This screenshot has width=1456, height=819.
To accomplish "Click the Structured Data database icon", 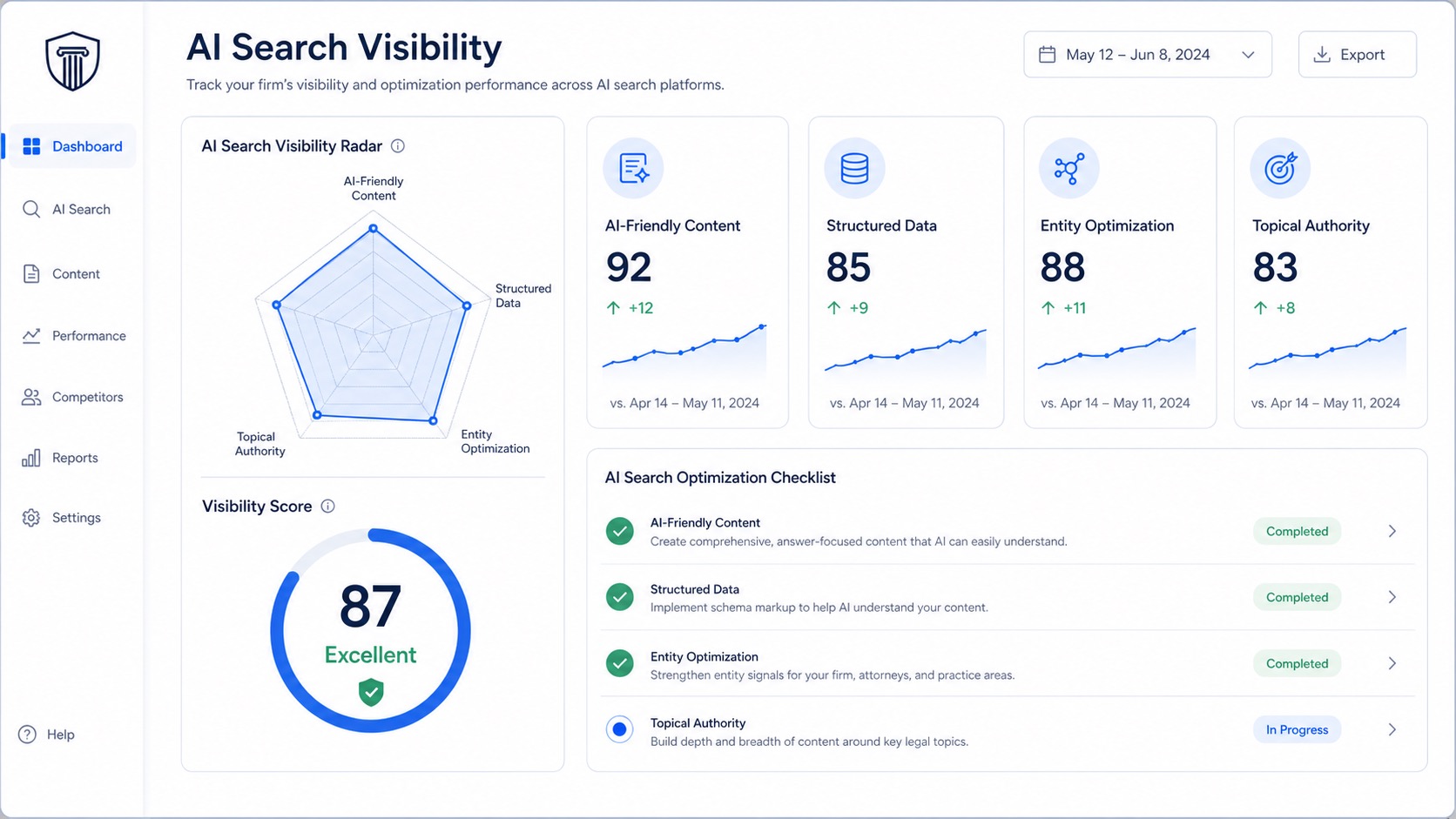I will coord(854,168).
